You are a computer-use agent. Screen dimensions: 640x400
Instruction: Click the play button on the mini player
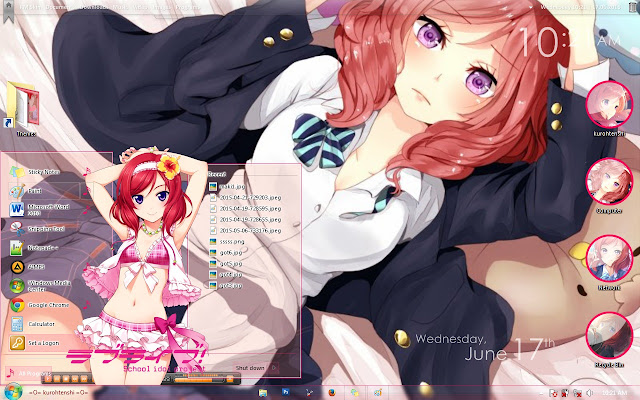pyautogui.click(x=48, y=379)
